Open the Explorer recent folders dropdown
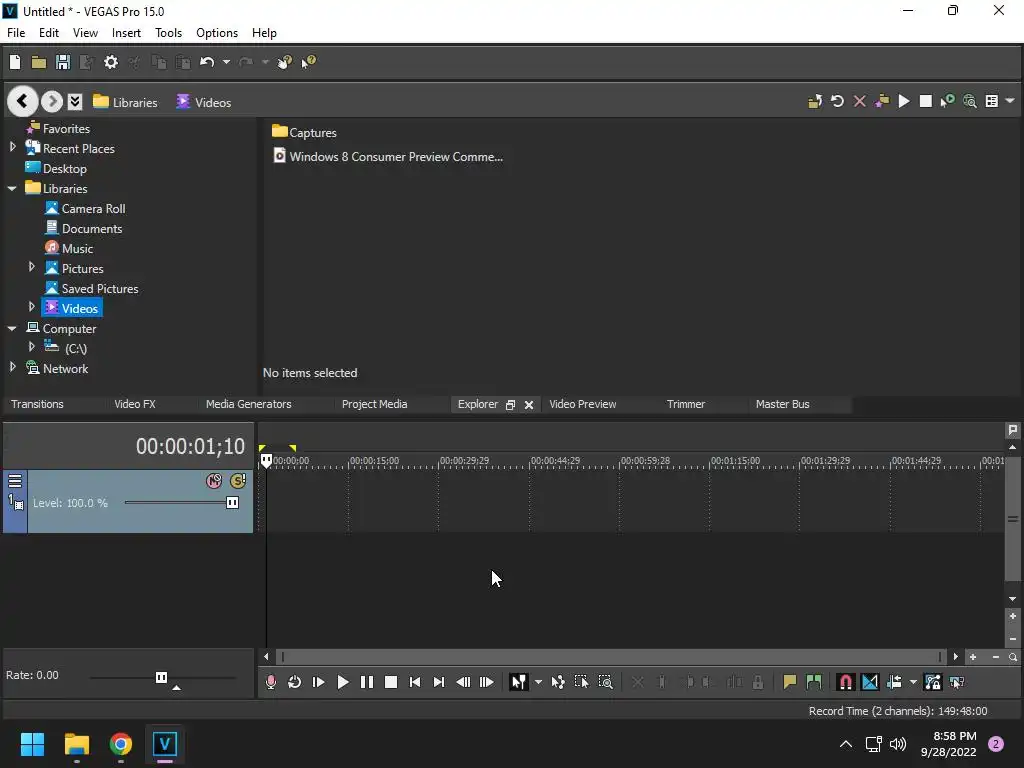The width and height of the screenshot is (1024, 768). point(75,101)
